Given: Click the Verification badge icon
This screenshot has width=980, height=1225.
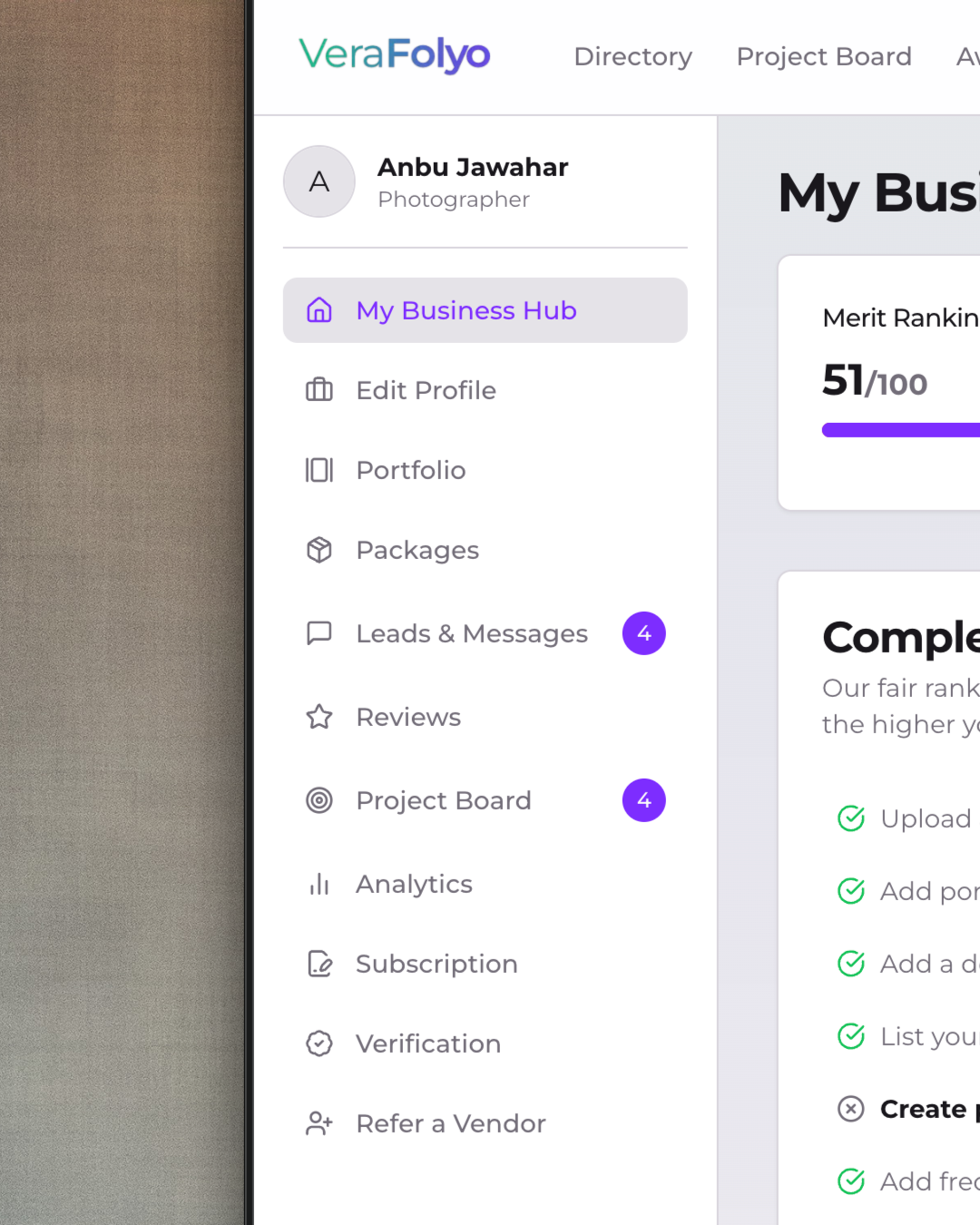Looking at the screenshot, I should coord(319,1044).
